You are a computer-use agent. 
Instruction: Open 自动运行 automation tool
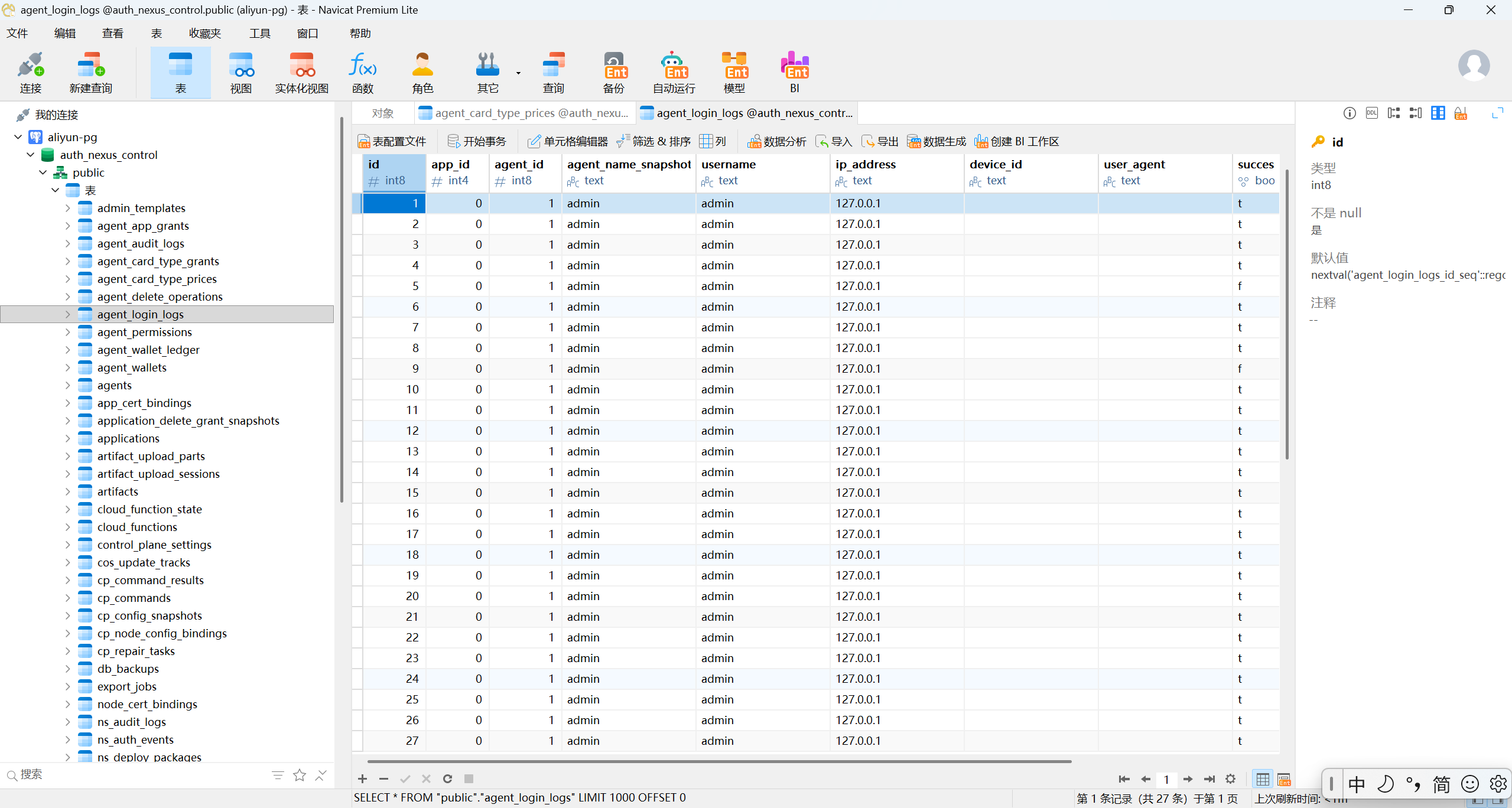coord(674,72)
